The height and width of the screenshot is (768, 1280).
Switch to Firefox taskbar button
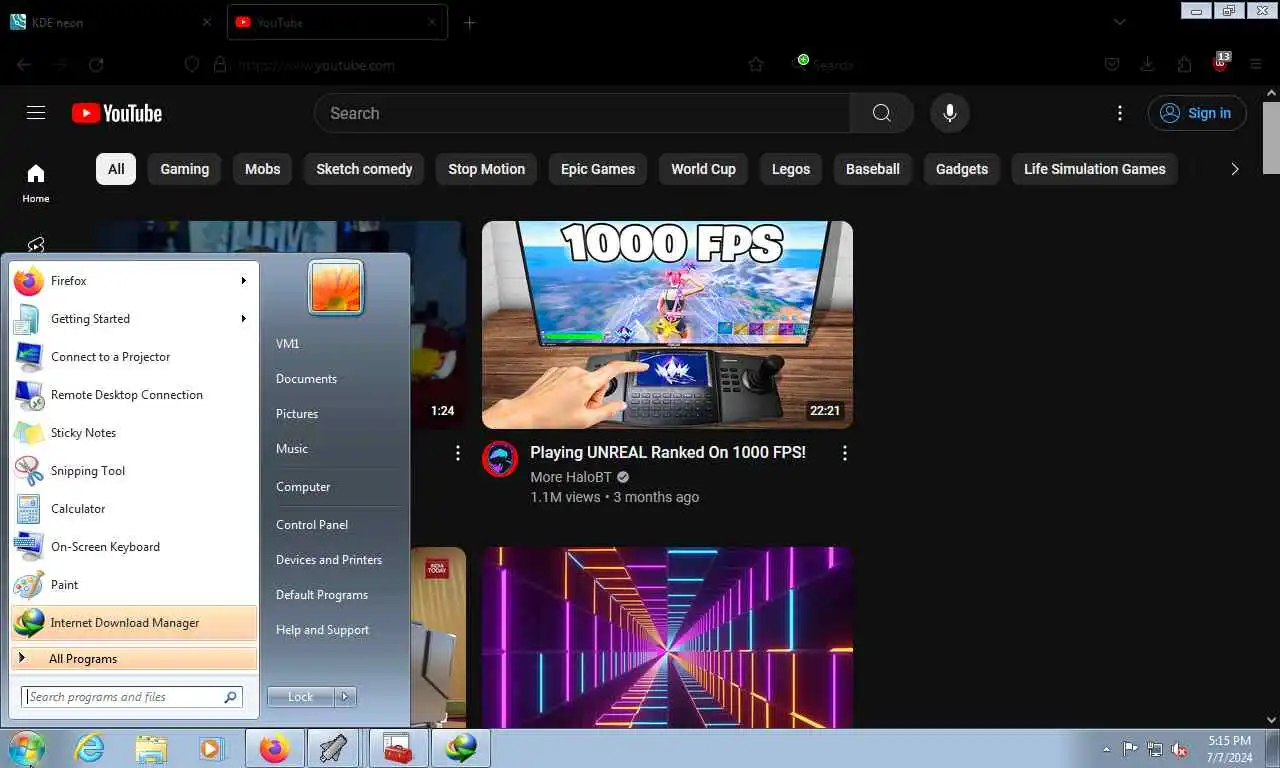click(x=275, y=748)
